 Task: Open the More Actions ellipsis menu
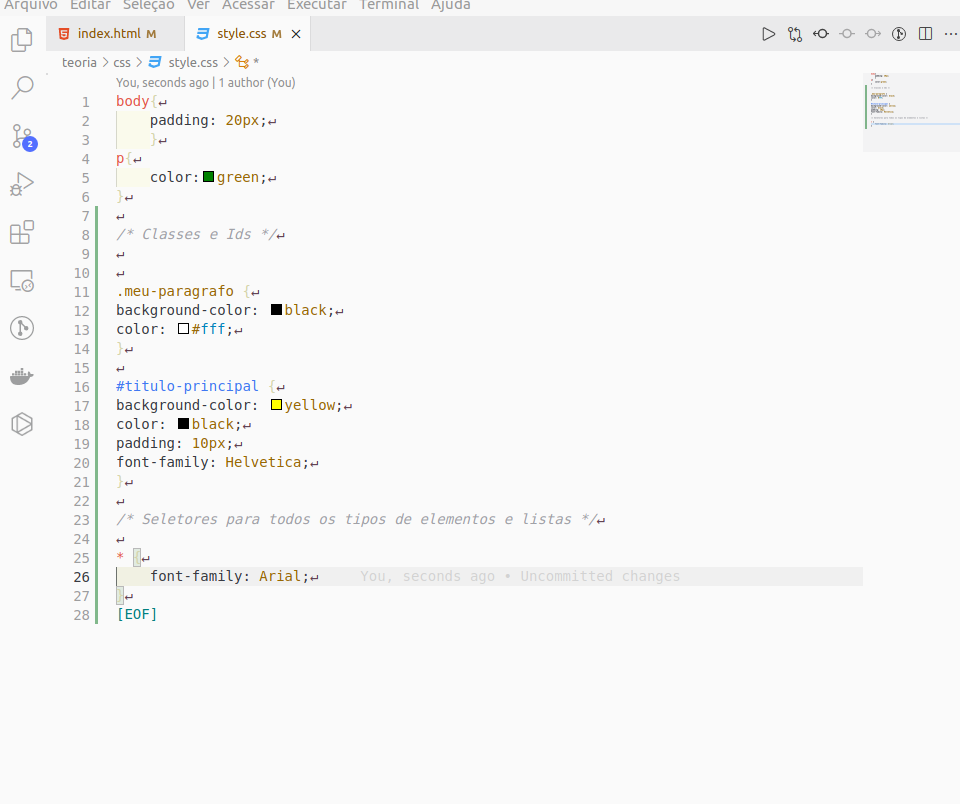click(951, 34)
